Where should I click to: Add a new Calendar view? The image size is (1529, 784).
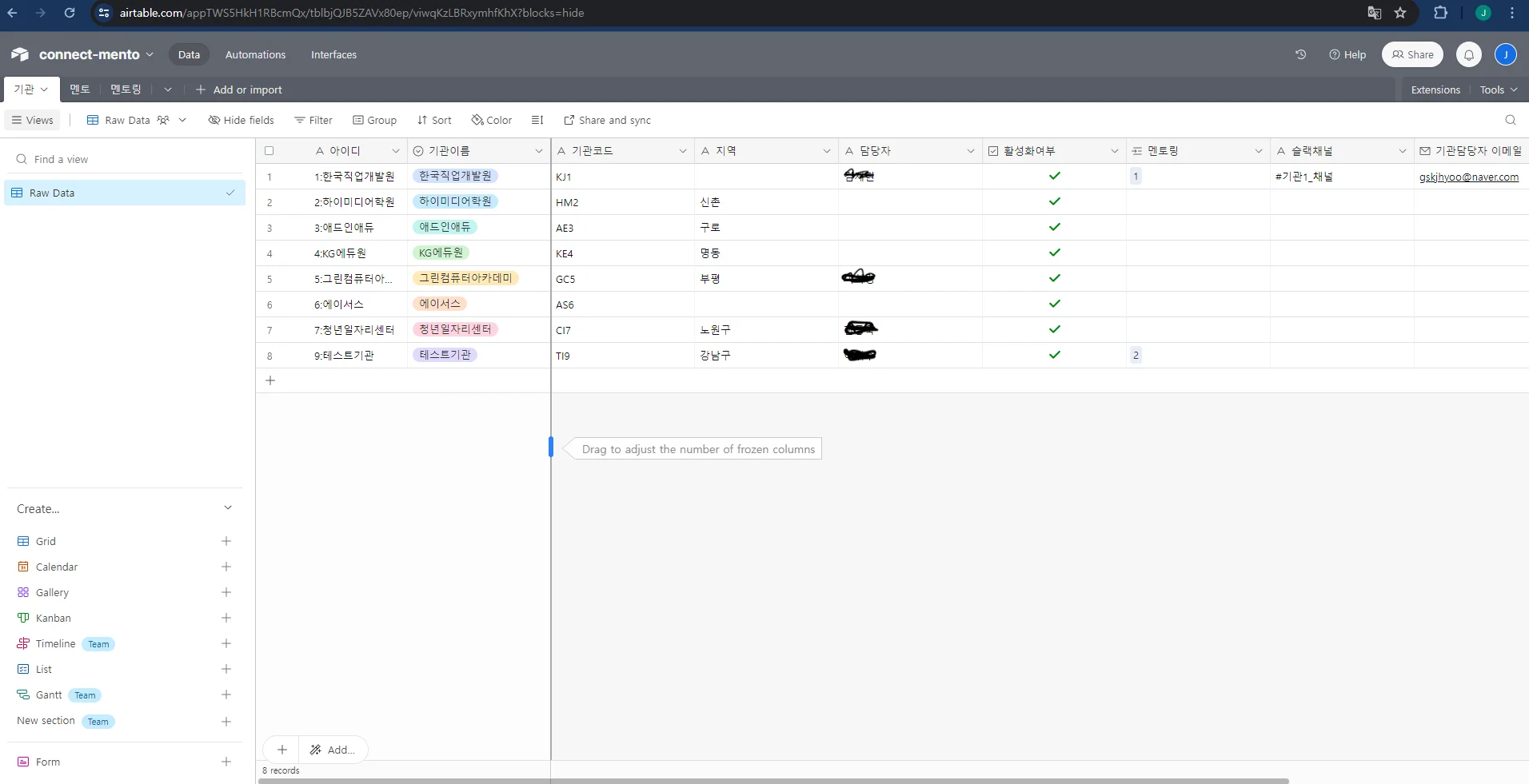[226, 567]
